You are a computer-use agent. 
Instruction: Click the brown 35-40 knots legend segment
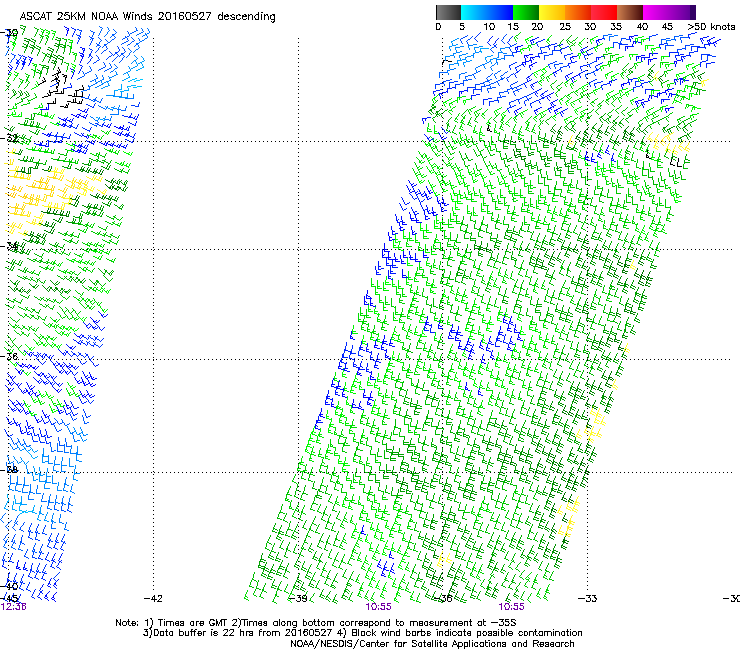630,12
